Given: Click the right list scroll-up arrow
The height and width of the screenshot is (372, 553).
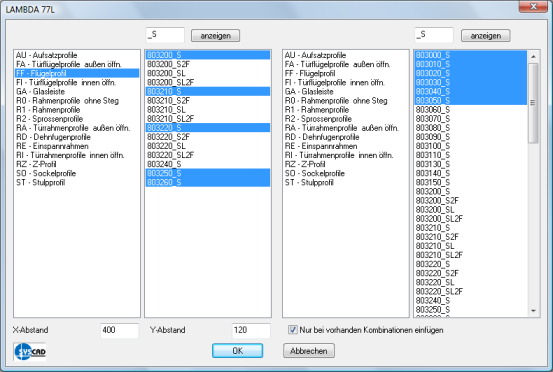Looking at the screenshot, I should click(x=533, y=56).
